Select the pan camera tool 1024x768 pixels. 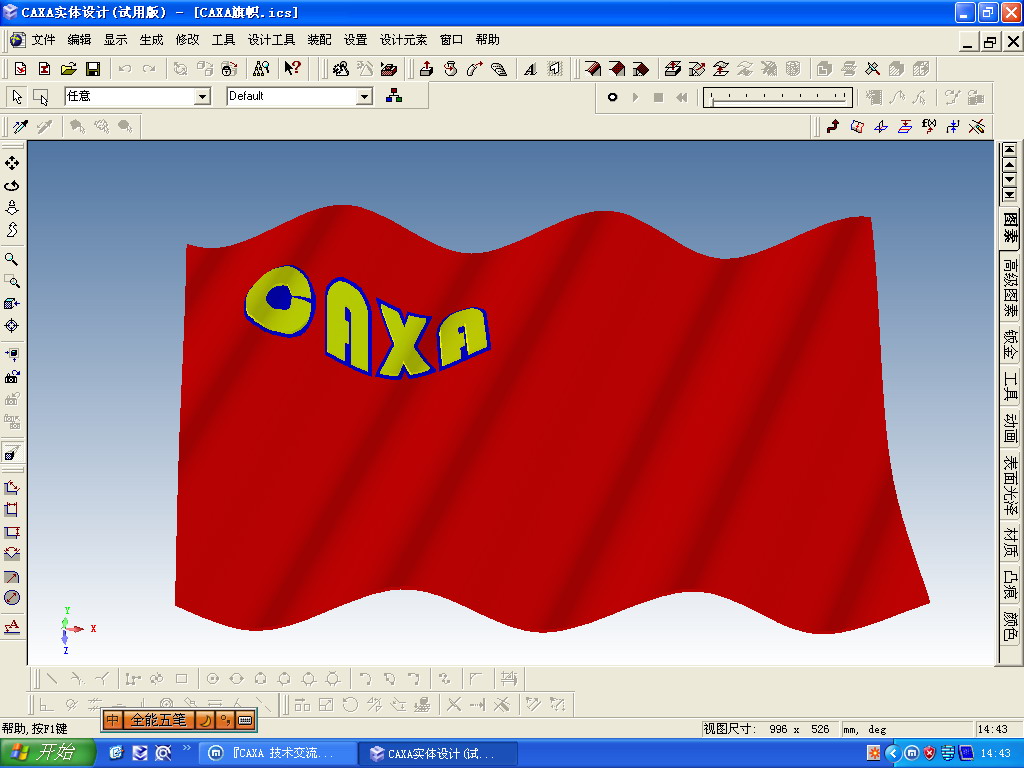(12, 163)
